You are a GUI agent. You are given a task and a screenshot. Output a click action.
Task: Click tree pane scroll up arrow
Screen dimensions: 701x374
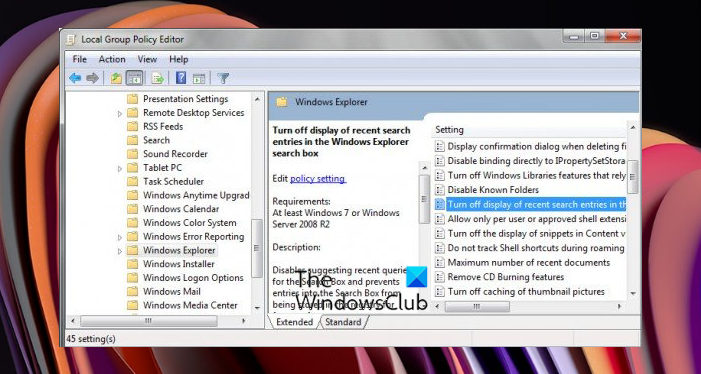(257, 99)
